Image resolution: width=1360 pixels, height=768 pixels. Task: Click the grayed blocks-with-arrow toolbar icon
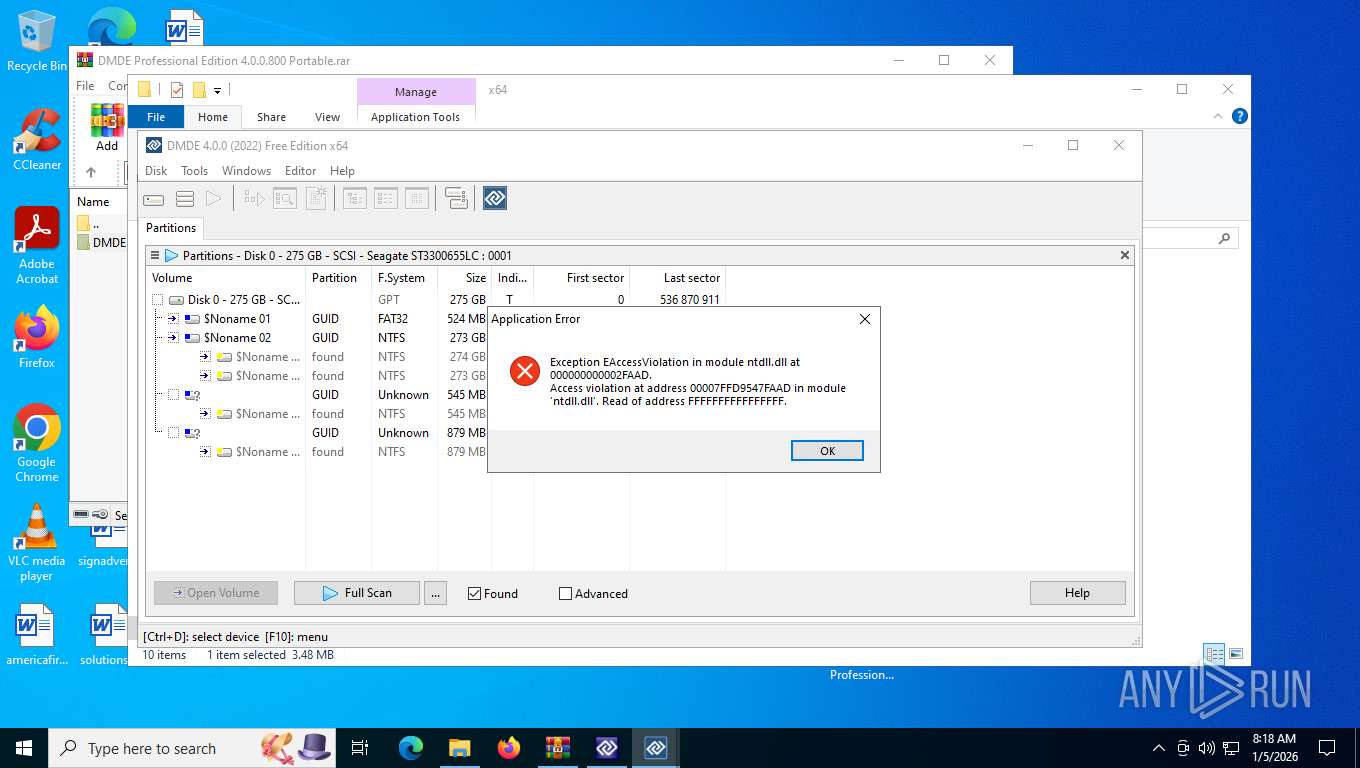[255, 199]
